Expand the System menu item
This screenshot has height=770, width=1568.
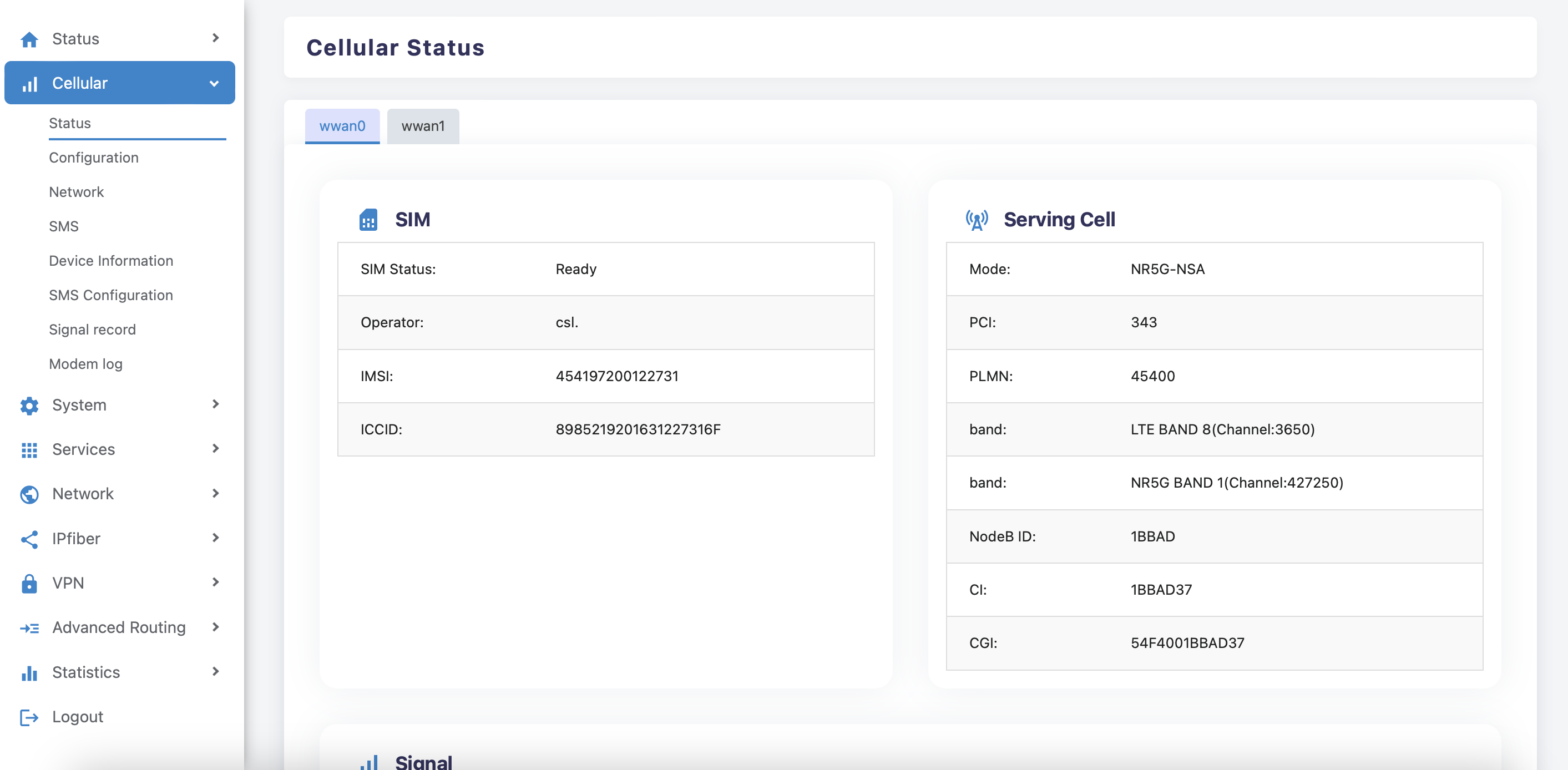point(120,404)
